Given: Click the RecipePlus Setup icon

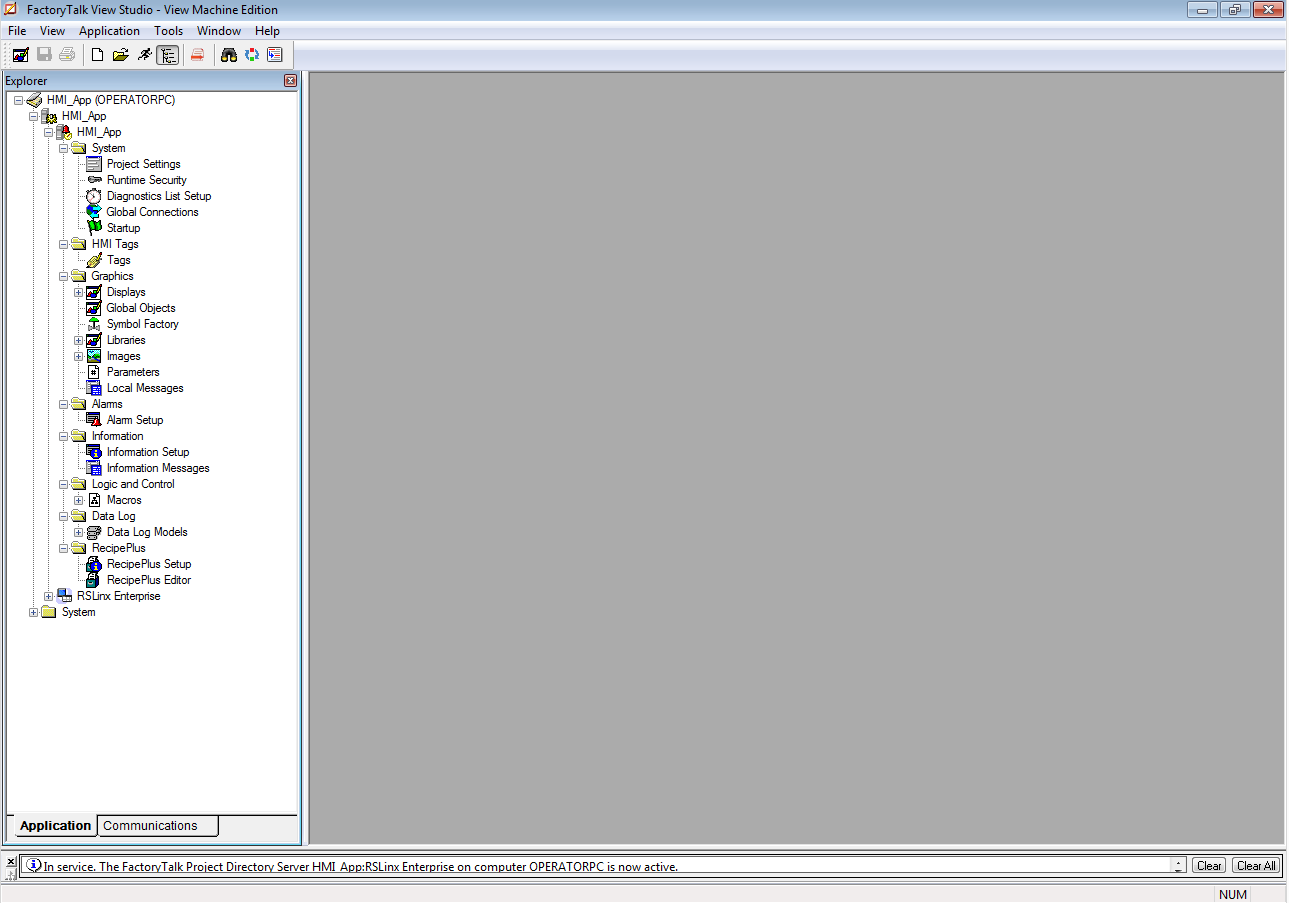Looking at the screenshot, I should 94,564.
